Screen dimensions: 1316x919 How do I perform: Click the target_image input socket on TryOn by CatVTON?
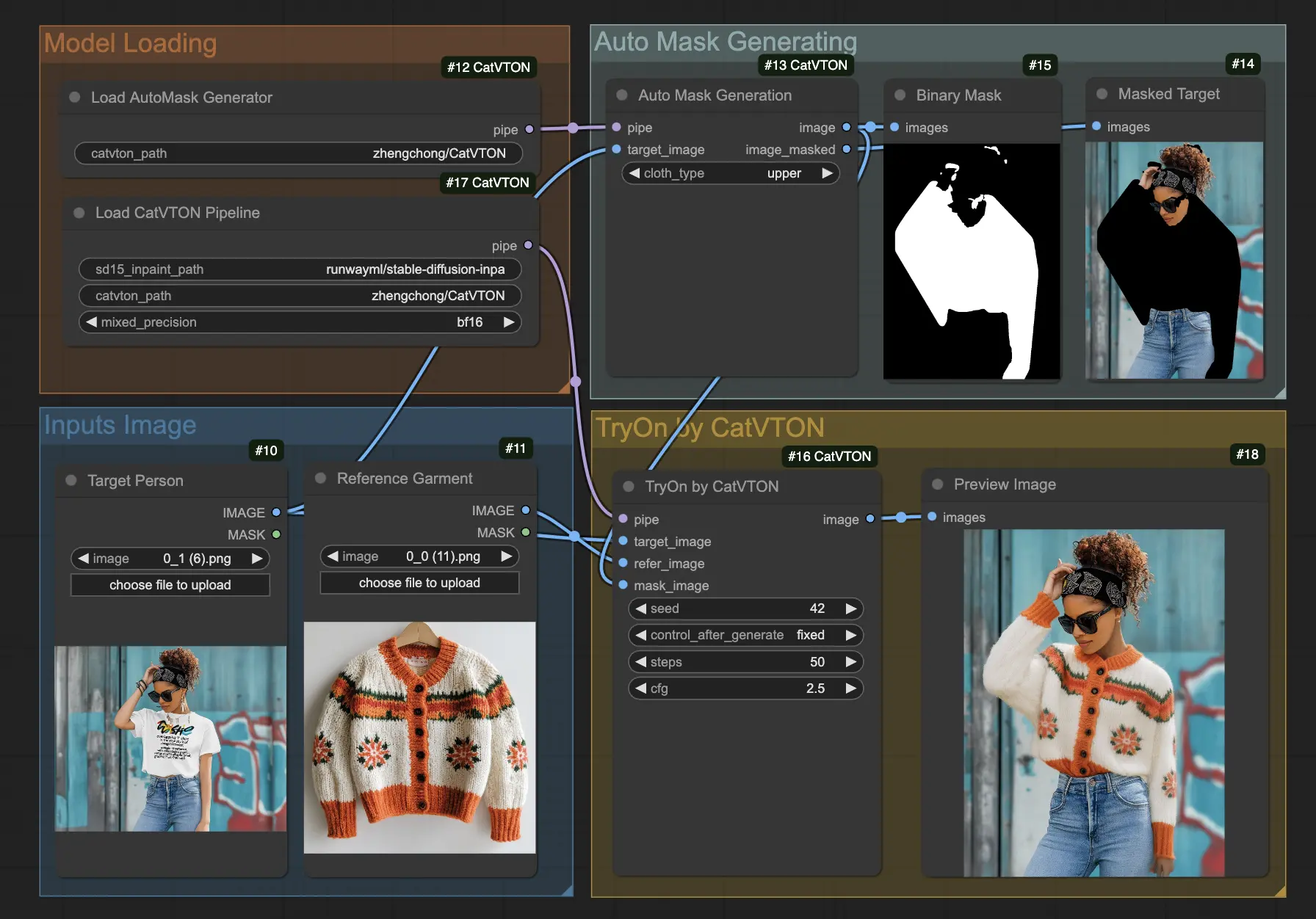[x=623, y=541]
